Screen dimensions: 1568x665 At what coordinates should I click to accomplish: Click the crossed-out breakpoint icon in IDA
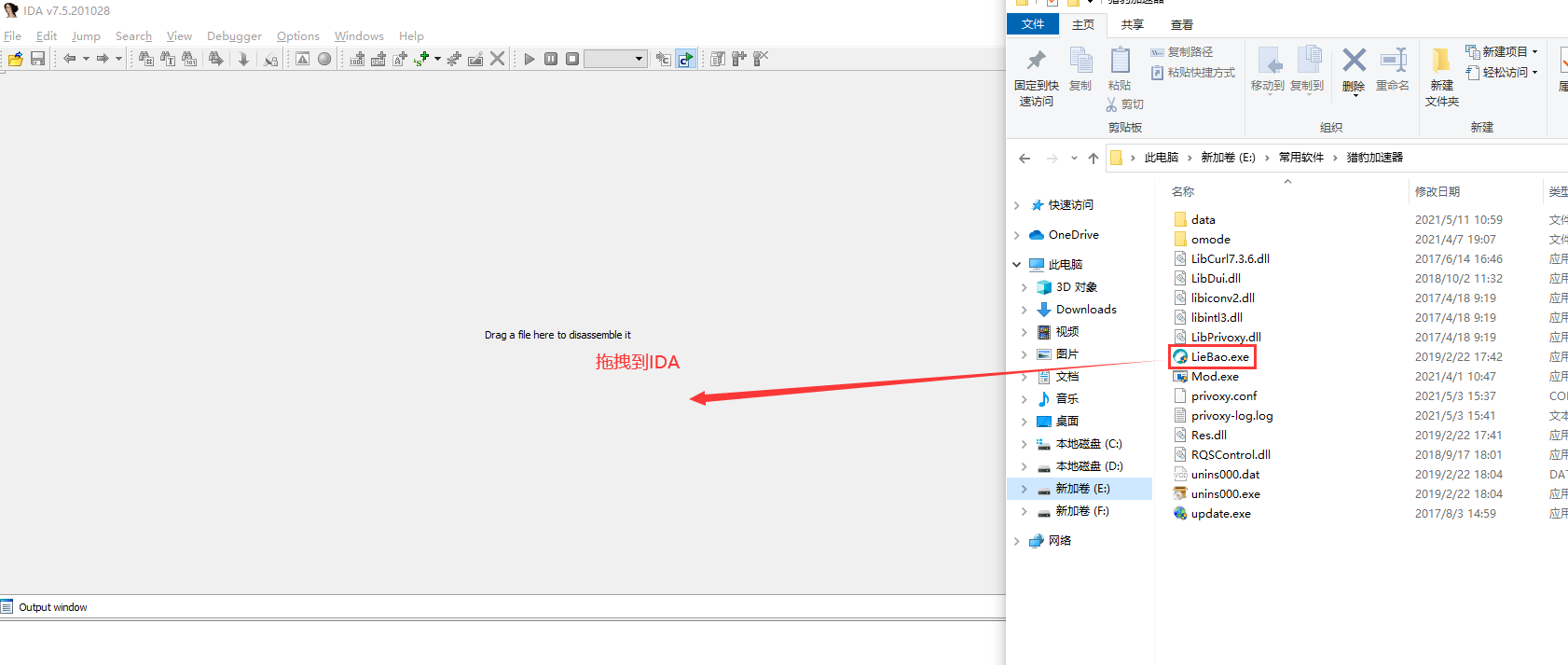click(761, 59)
